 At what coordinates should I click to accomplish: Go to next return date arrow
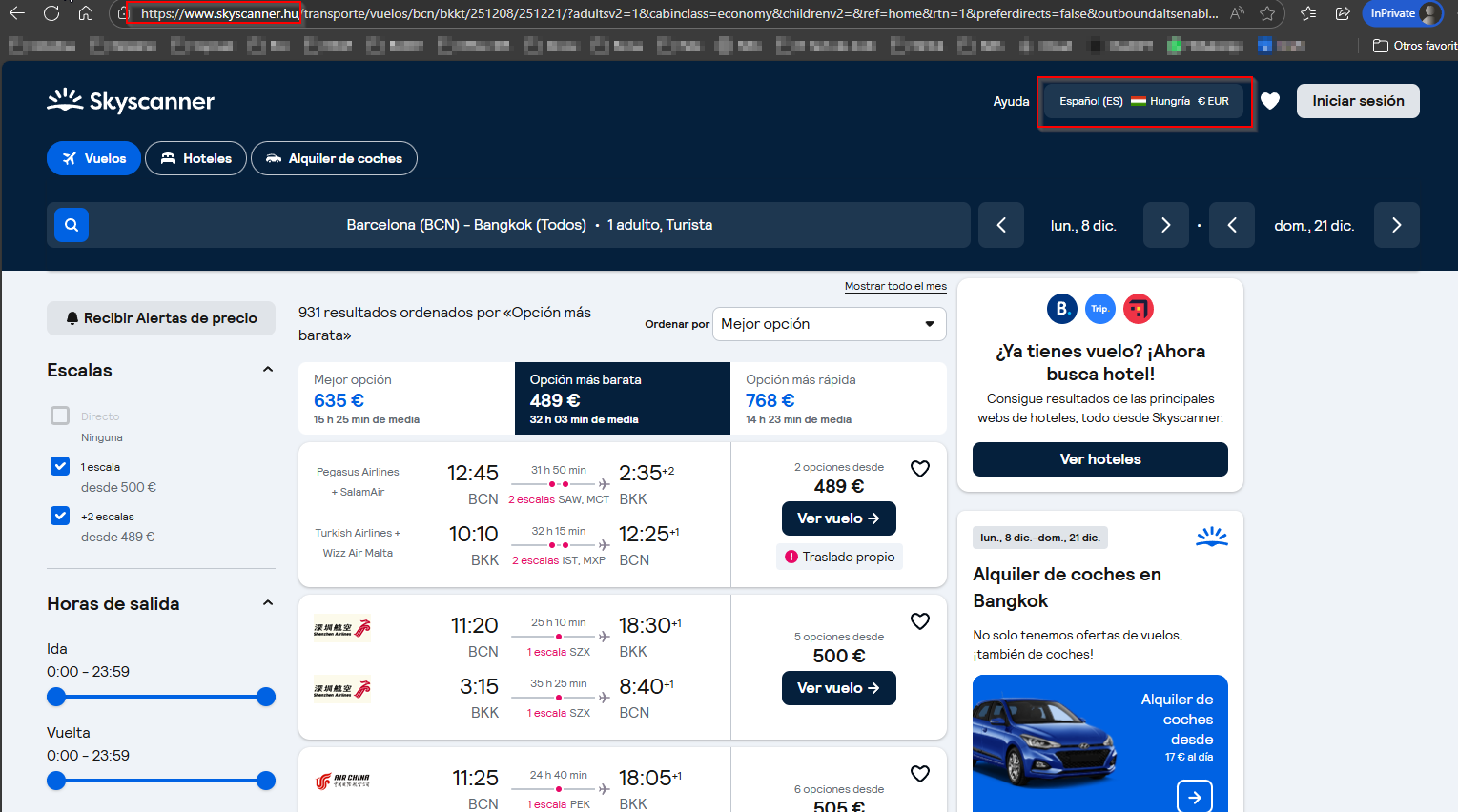(1397, 225)
